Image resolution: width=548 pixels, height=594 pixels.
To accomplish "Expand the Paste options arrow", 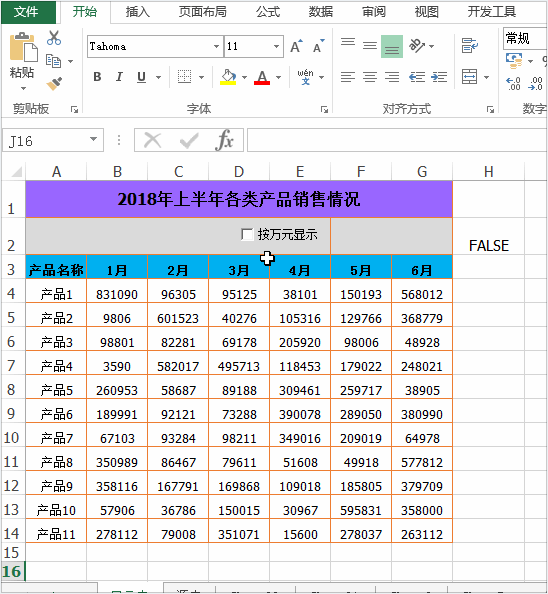I will [23, 88].
